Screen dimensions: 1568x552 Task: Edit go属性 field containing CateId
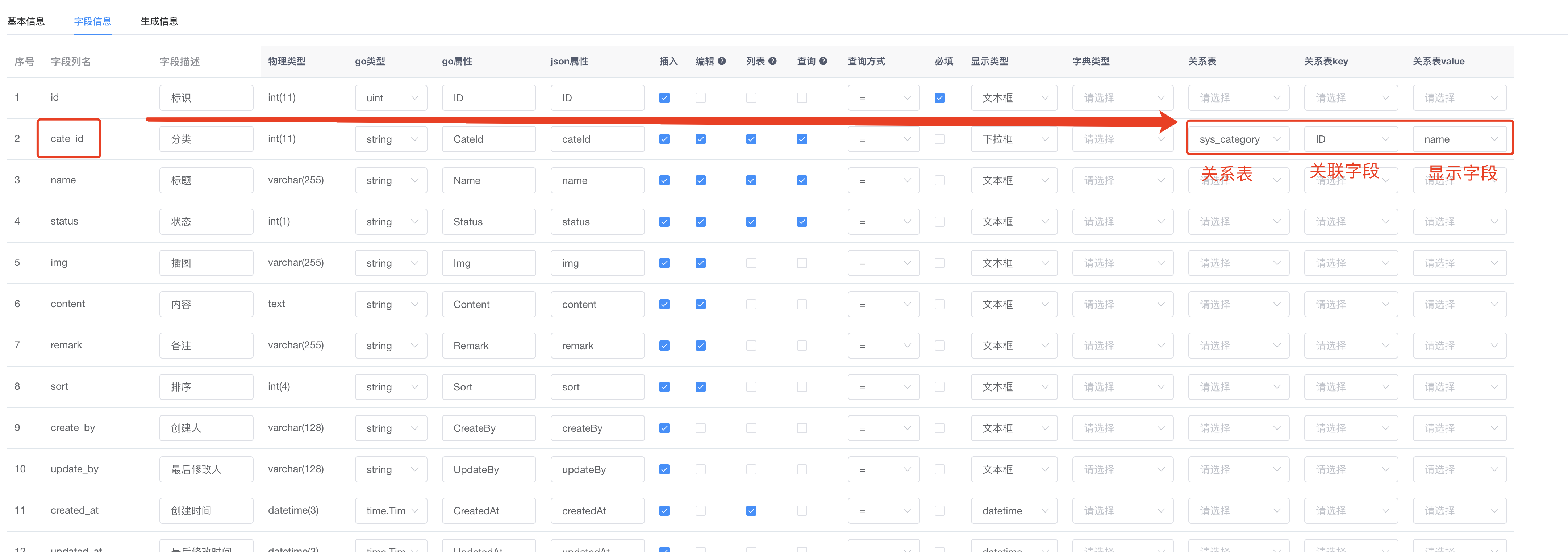(489, 139)
